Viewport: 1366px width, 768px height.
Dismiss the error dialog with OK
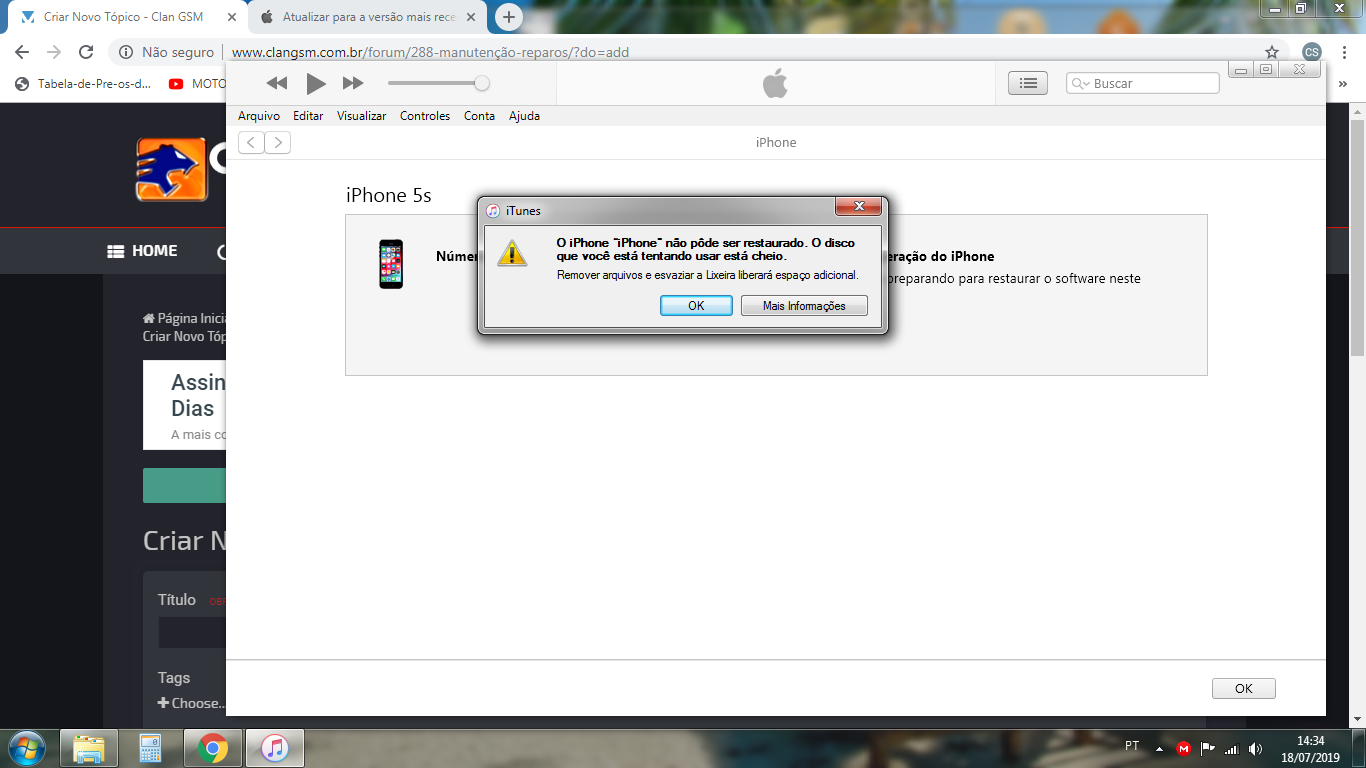(x=696, y=306)
